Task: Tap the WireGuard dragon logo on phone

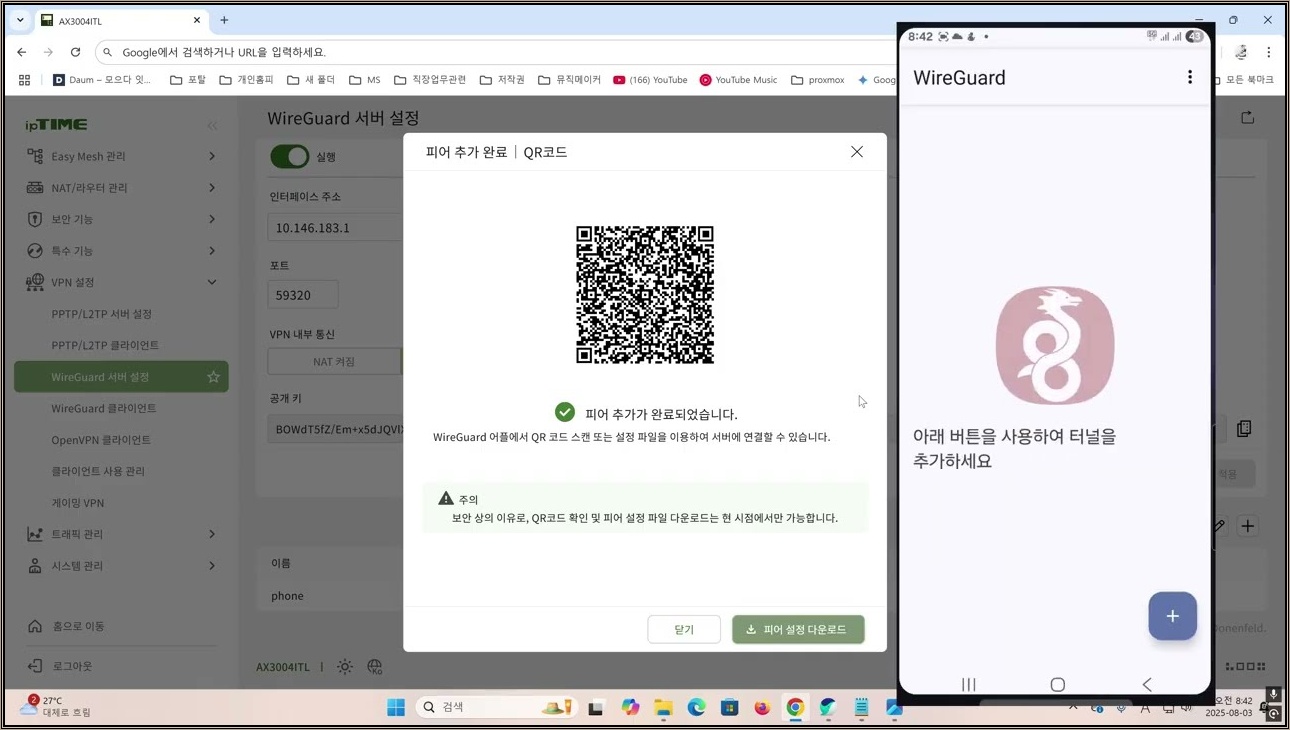Action: point(1055,346)
